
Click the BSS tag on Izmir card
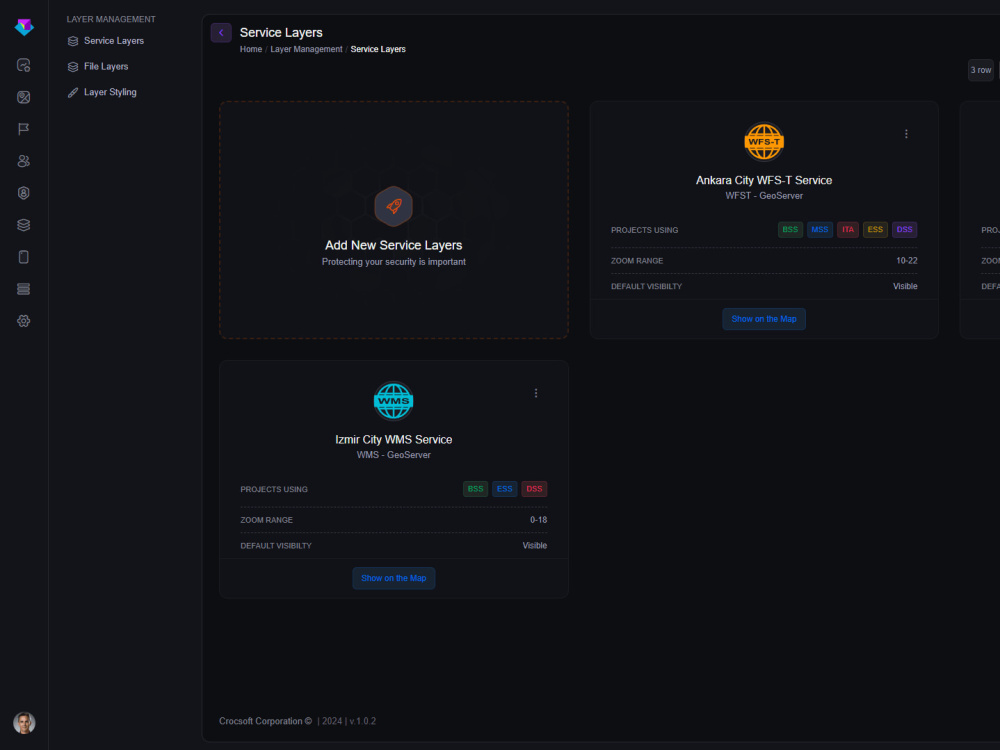click(475, 489)
